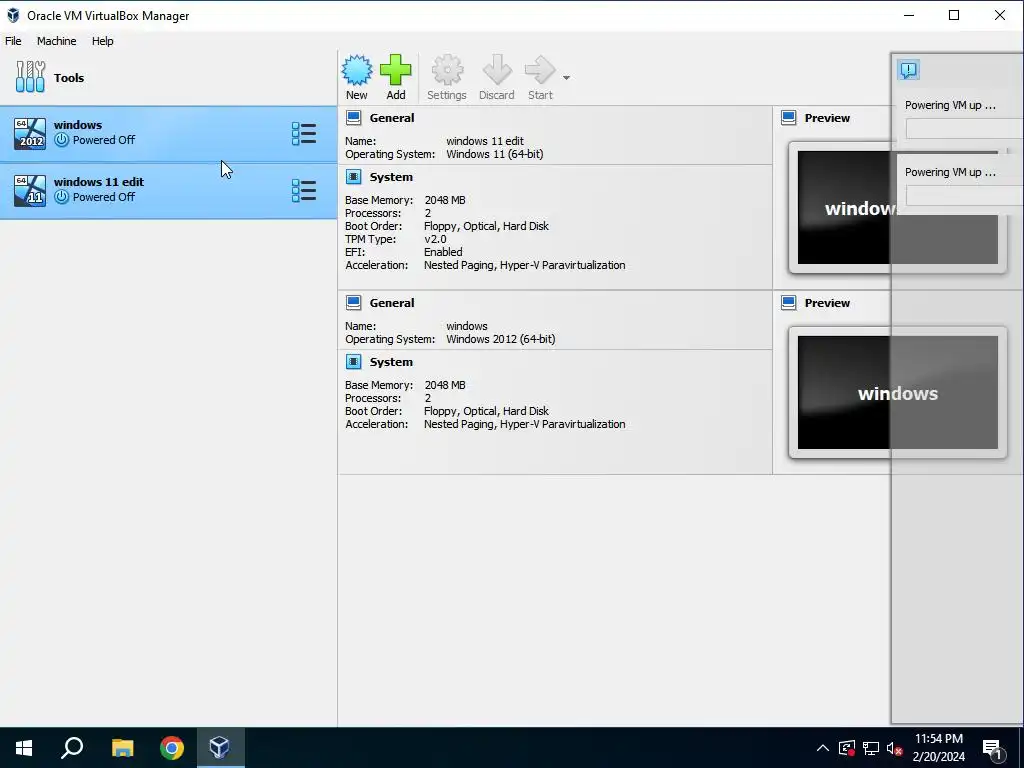Open menu button for windows VM
1024x768 pixels.
[304, 134]
